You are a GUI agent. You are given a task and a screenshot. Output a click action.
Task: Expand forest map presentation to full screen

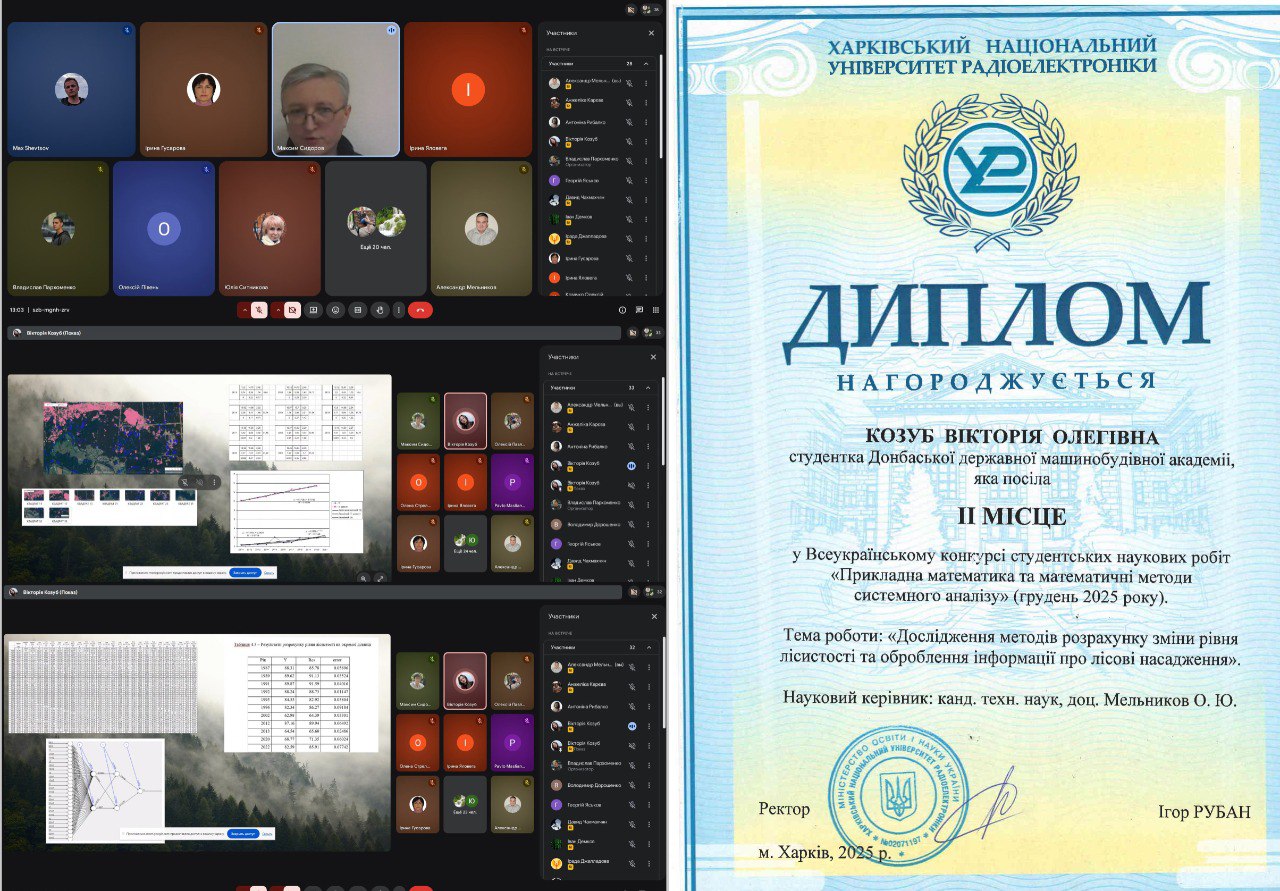pyautogui.click(x=380, y=578)
